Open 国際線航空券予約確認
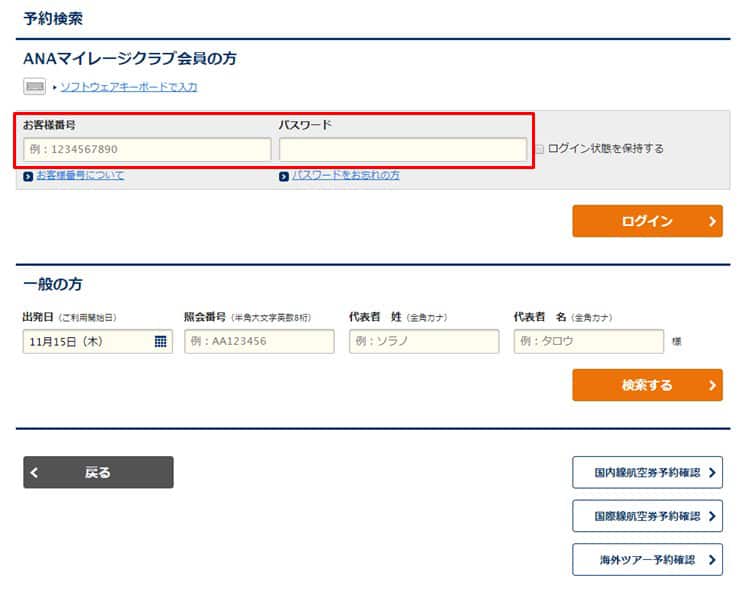 click(x=647, y=517)
